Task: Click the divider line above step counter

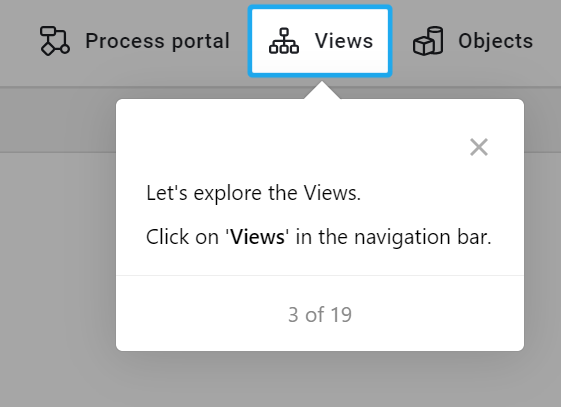Action: pos(320,275)
